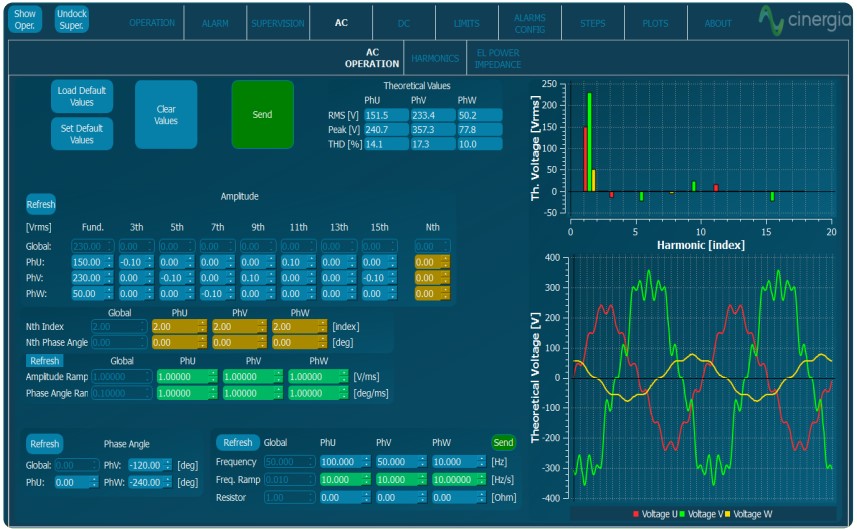This screenshot has width=857, height=529.
Task: Open the ALARMS CONFIG tab
Action: point(529,23)
